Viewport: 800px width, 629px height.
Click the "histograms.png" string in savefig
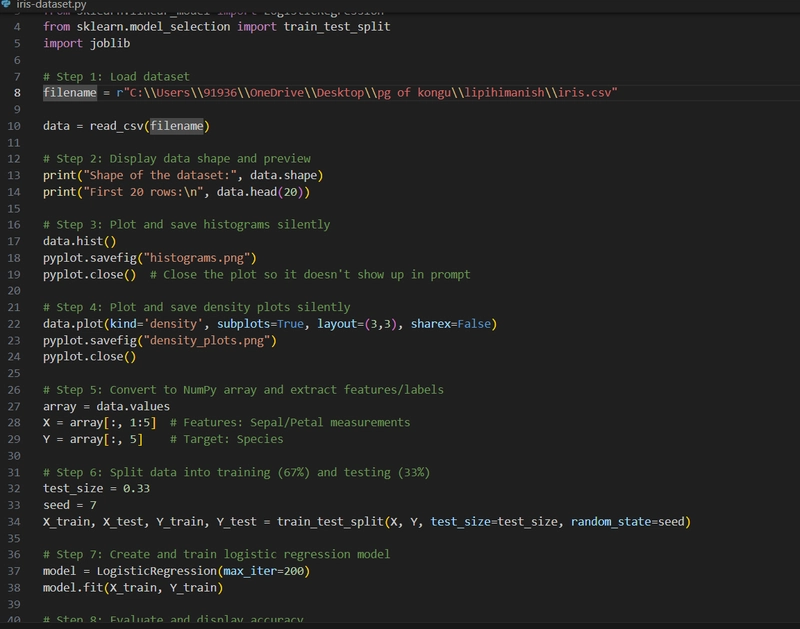click(x=196, y=258)
